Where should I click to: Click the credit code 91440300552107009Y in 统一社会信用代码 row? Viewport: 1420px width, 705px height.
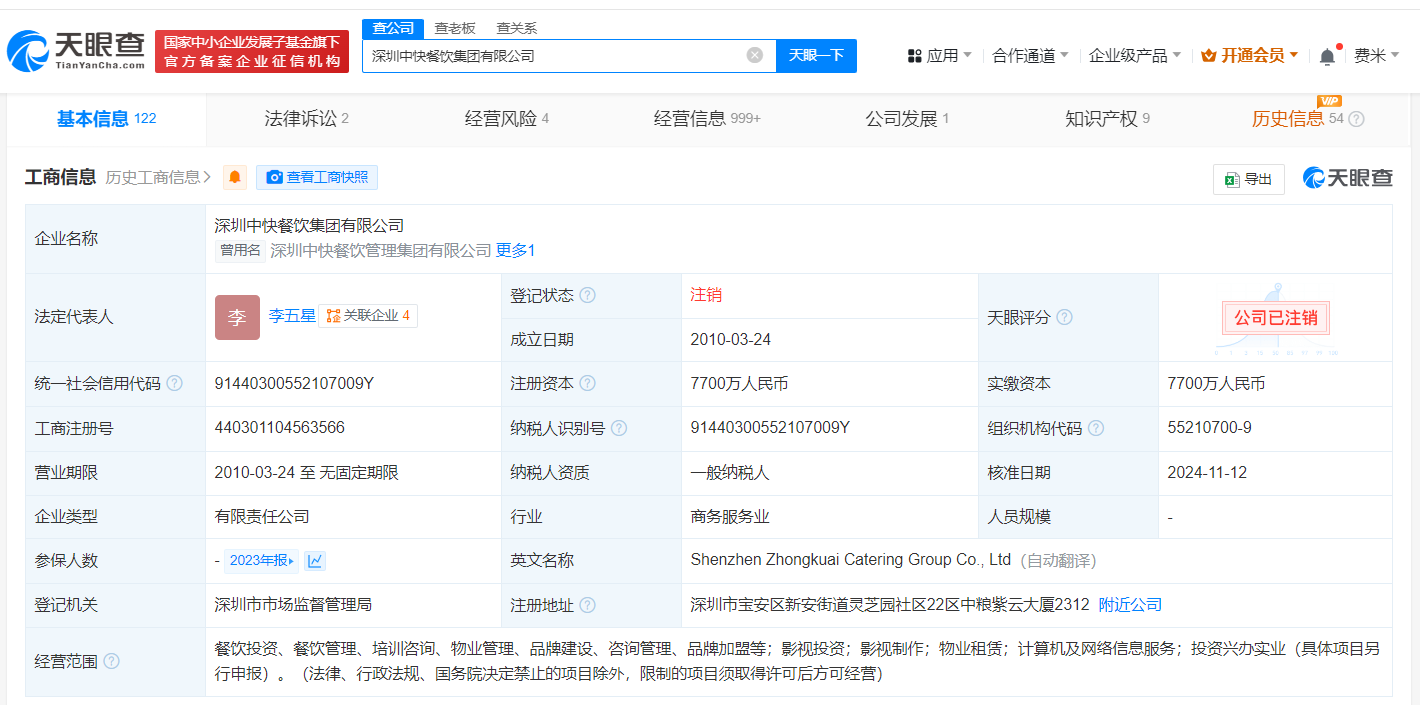294,383
